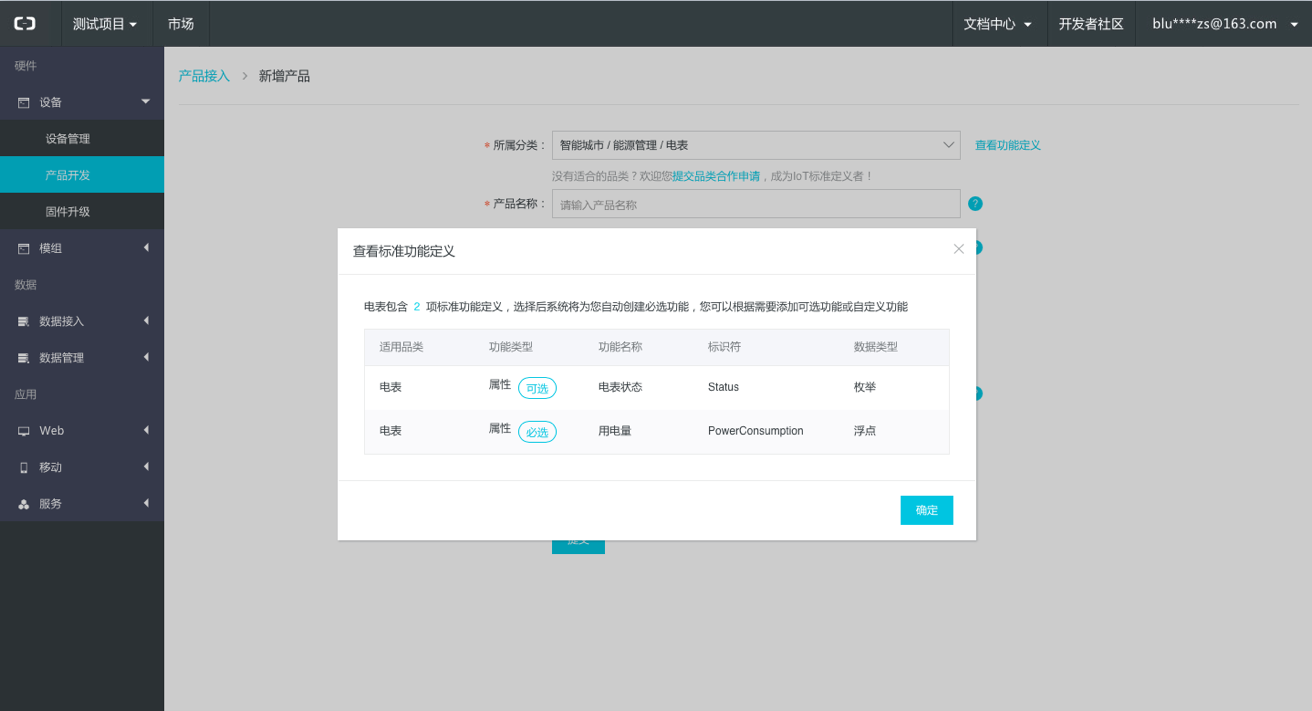Click the 移动 phone icon
This screenshot has width=1312, height=711.
[24, 467]
